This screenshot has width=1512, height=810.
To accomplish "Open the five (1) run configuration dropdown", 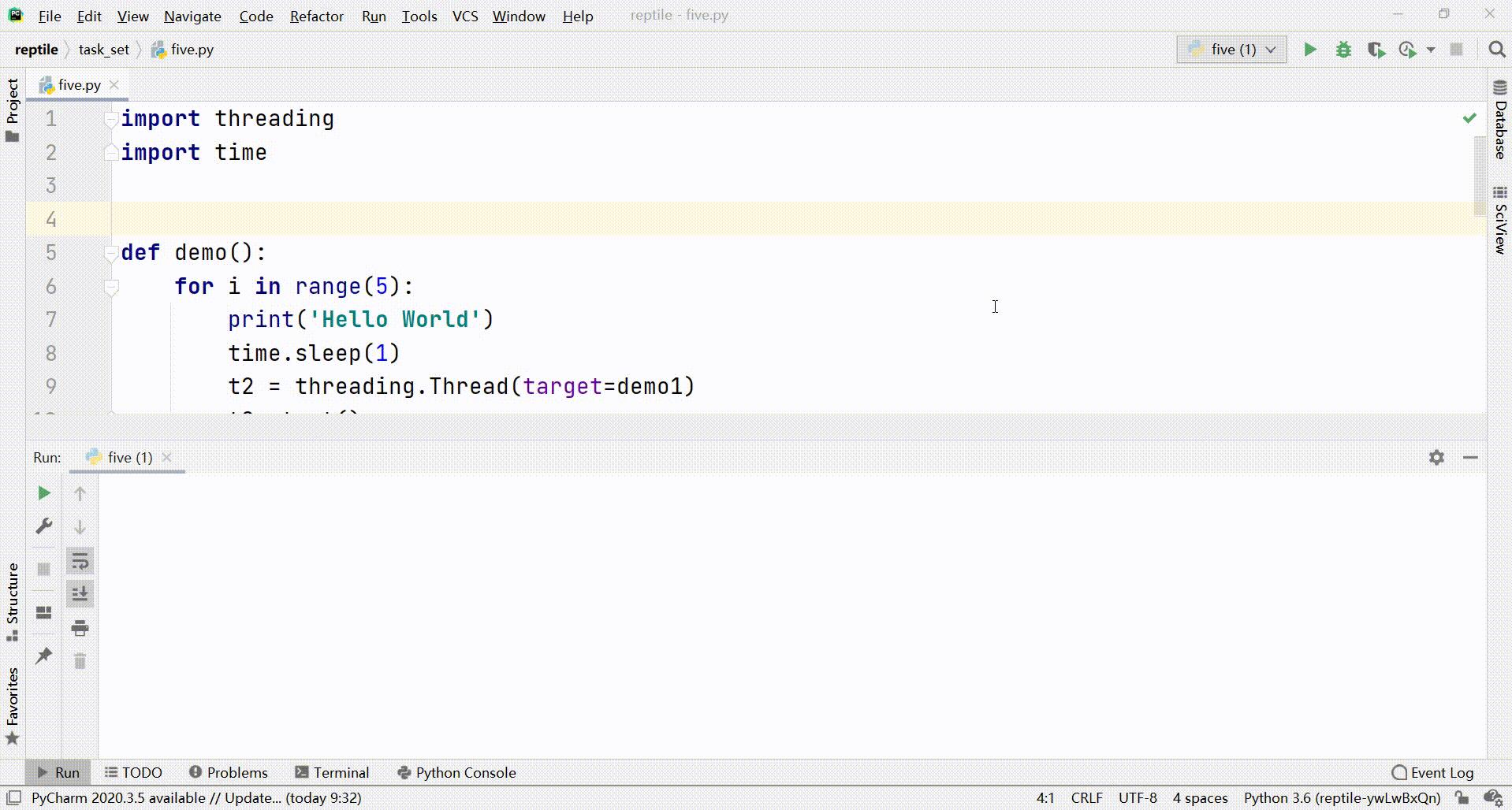I will tap(1231, 50).
